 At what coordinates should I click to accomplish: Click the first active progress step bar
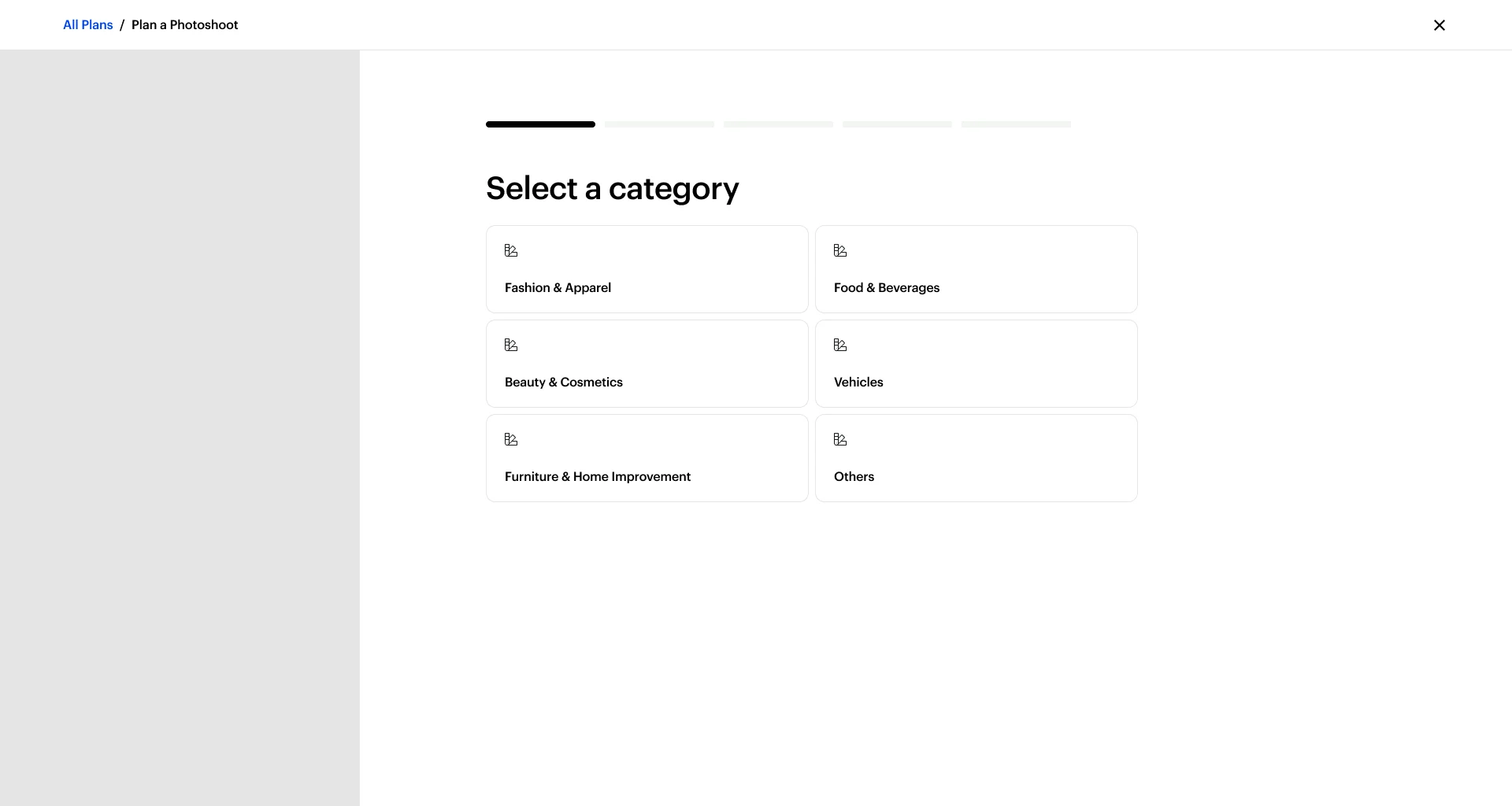[540, 124]
